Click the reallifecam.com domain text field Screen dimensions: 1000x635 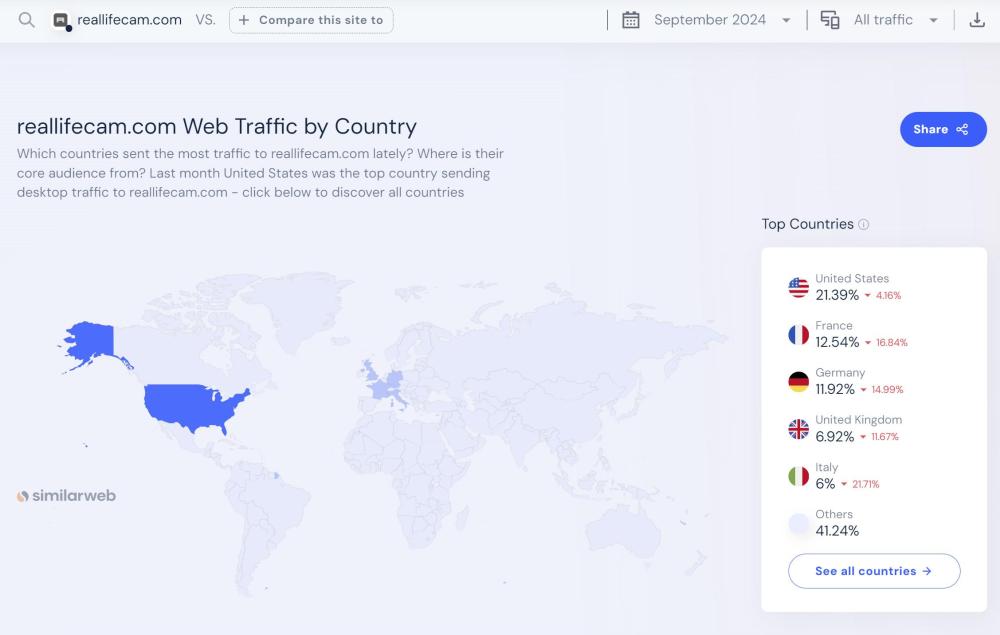coord(130,20)
